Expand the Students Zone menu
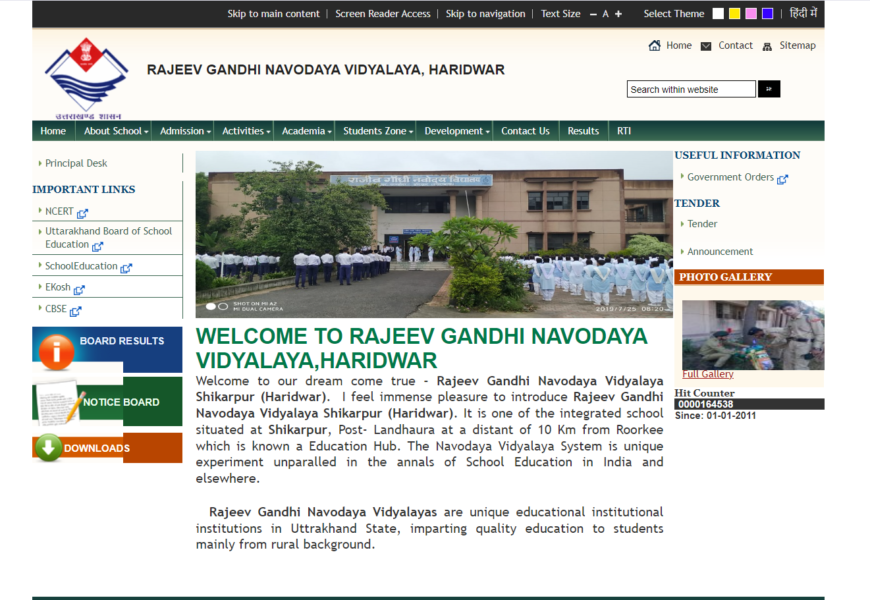This screenshot has width=870, height=600. click(378, 131)
